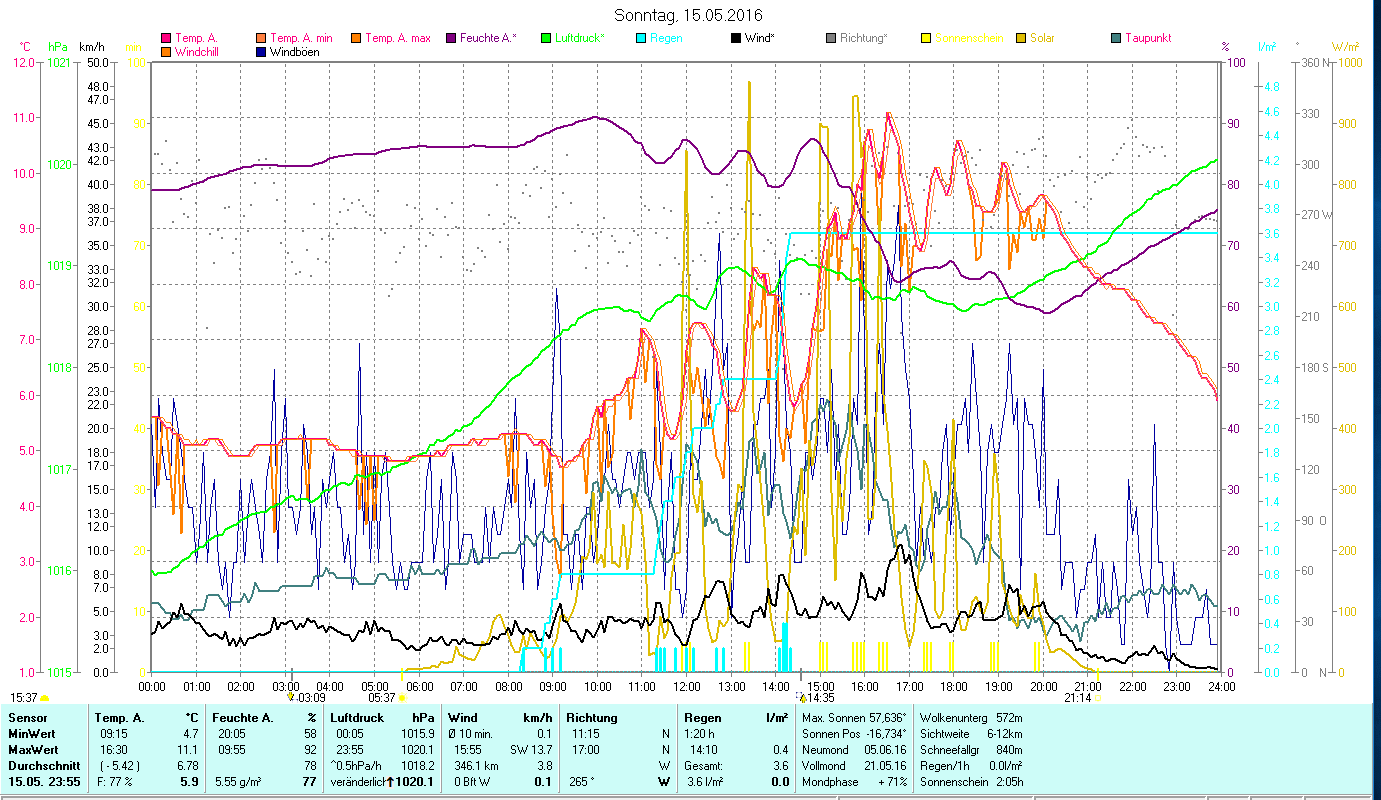Click the black Wind legend square
The width and height of the screenshot is (1381, 800).
[x=735, y=39]
